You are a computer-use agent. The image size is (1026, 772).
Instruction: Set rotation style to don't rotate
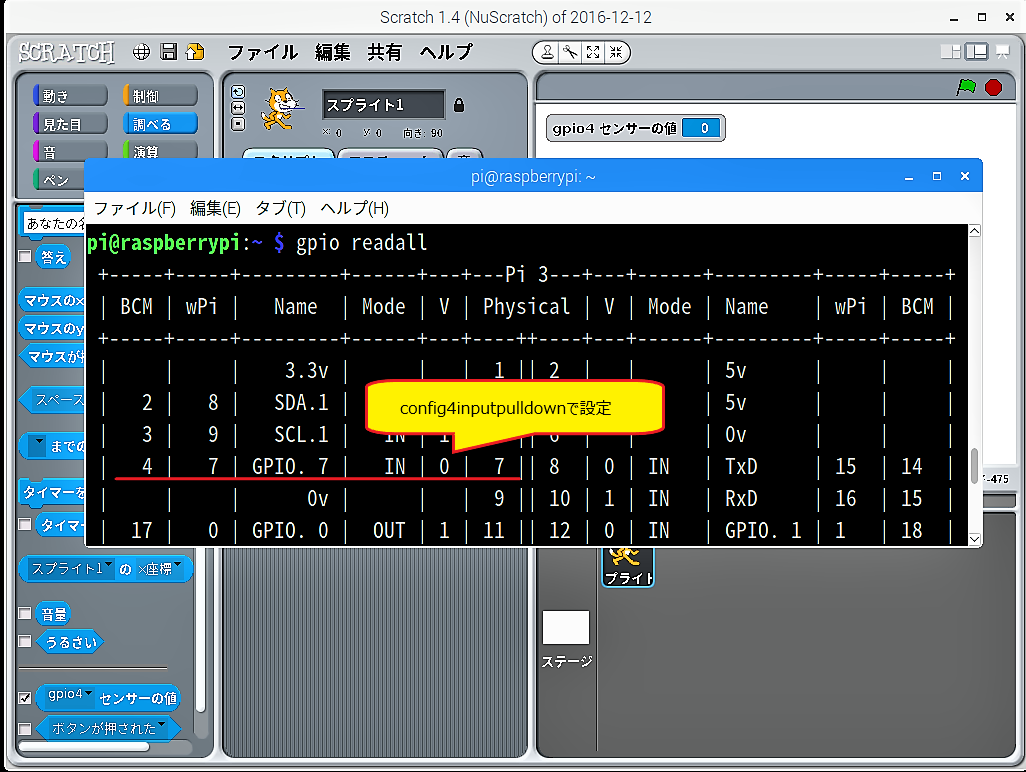tap(238, 124)
